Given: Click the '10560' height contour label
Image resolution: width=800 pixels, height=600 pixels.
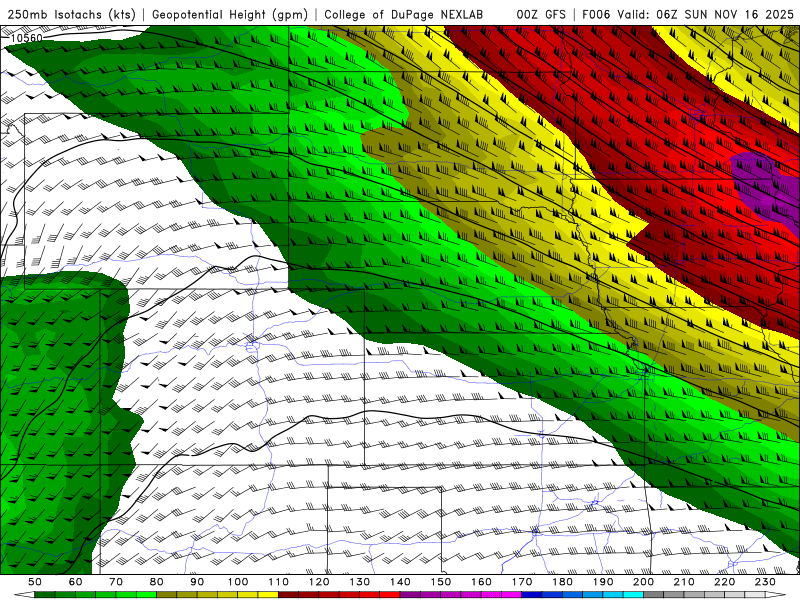Looking at the screenshot, I should (x=26, y=38).
